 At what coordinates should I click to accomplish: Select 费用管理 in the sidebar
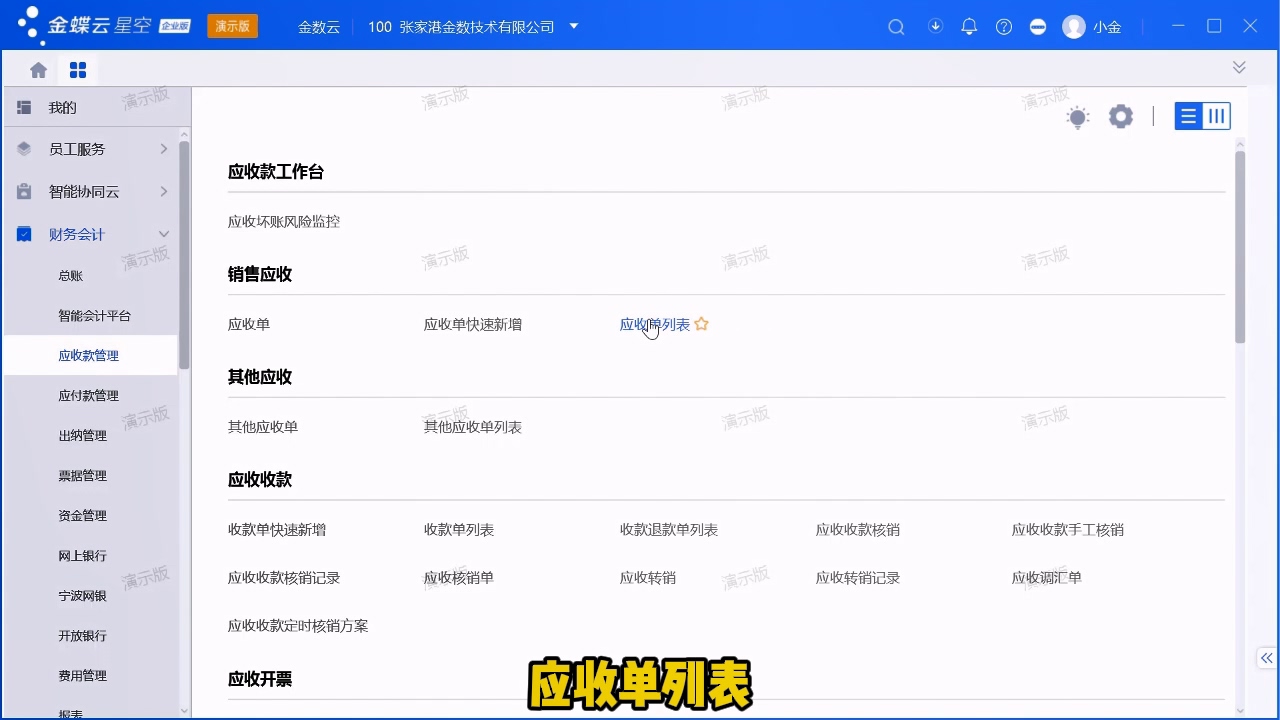82,676
